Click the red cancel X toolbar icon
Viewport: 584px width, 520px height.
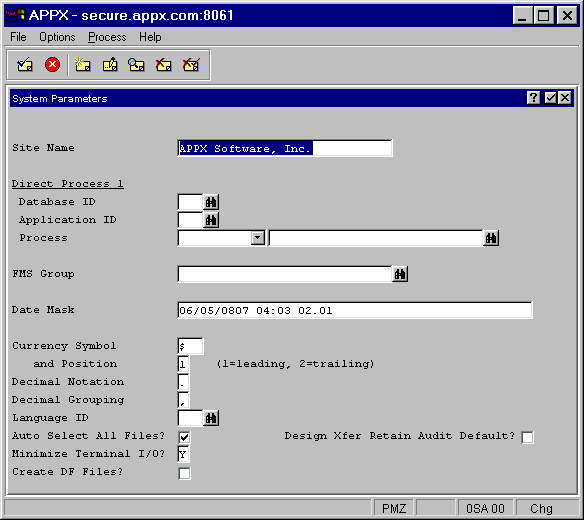coord(53,65)
